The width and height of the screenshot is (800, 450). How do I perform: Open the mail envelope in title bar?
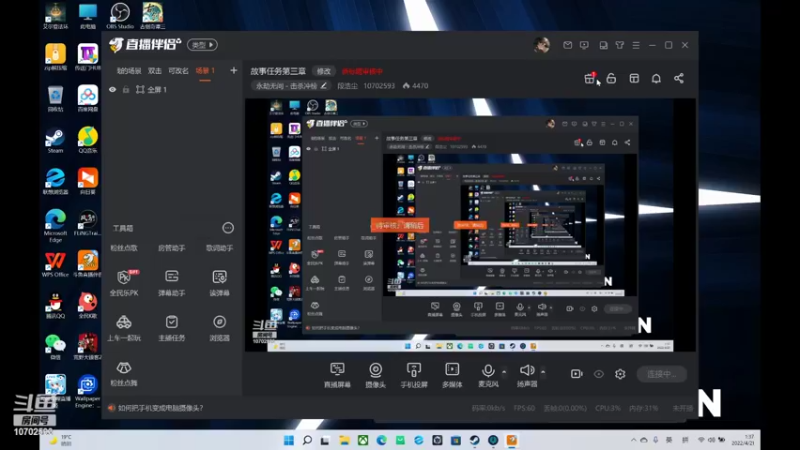(567, 45)
